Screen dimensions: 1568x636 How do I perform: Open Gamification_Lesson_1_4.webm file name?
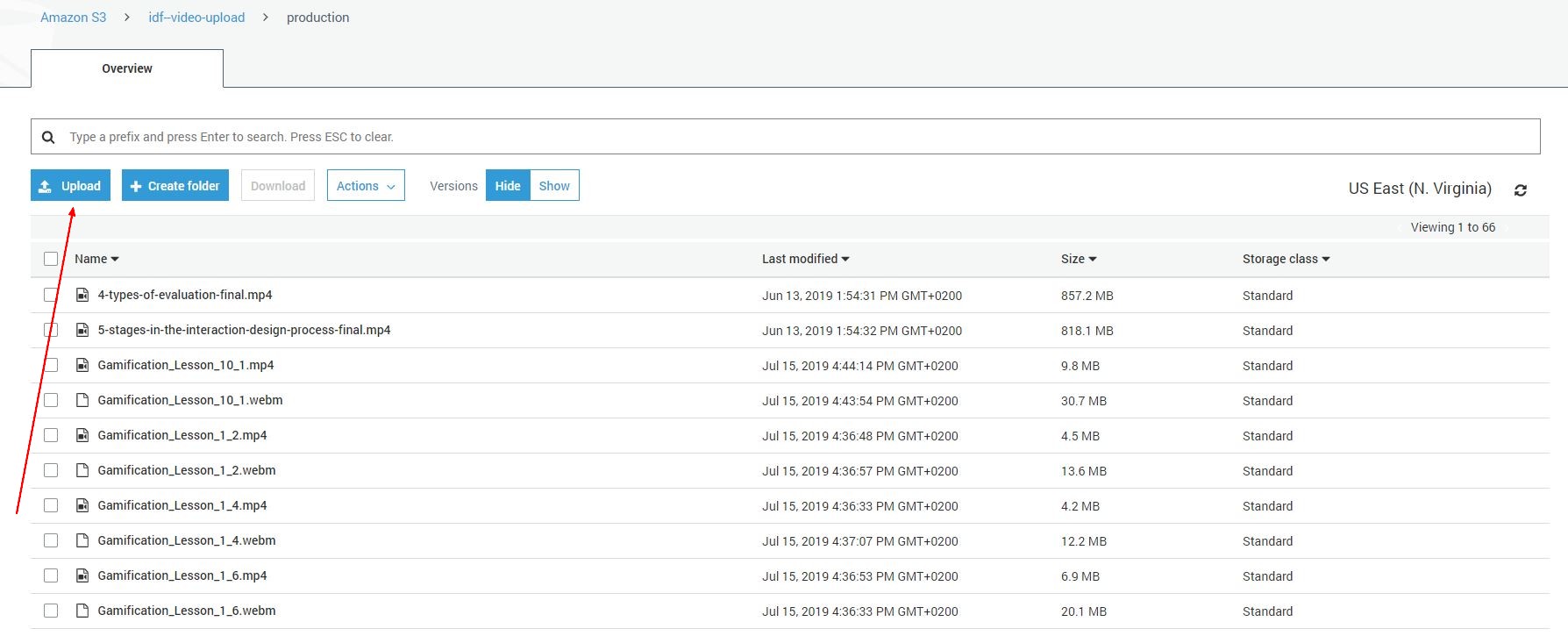tap(187, 540)
